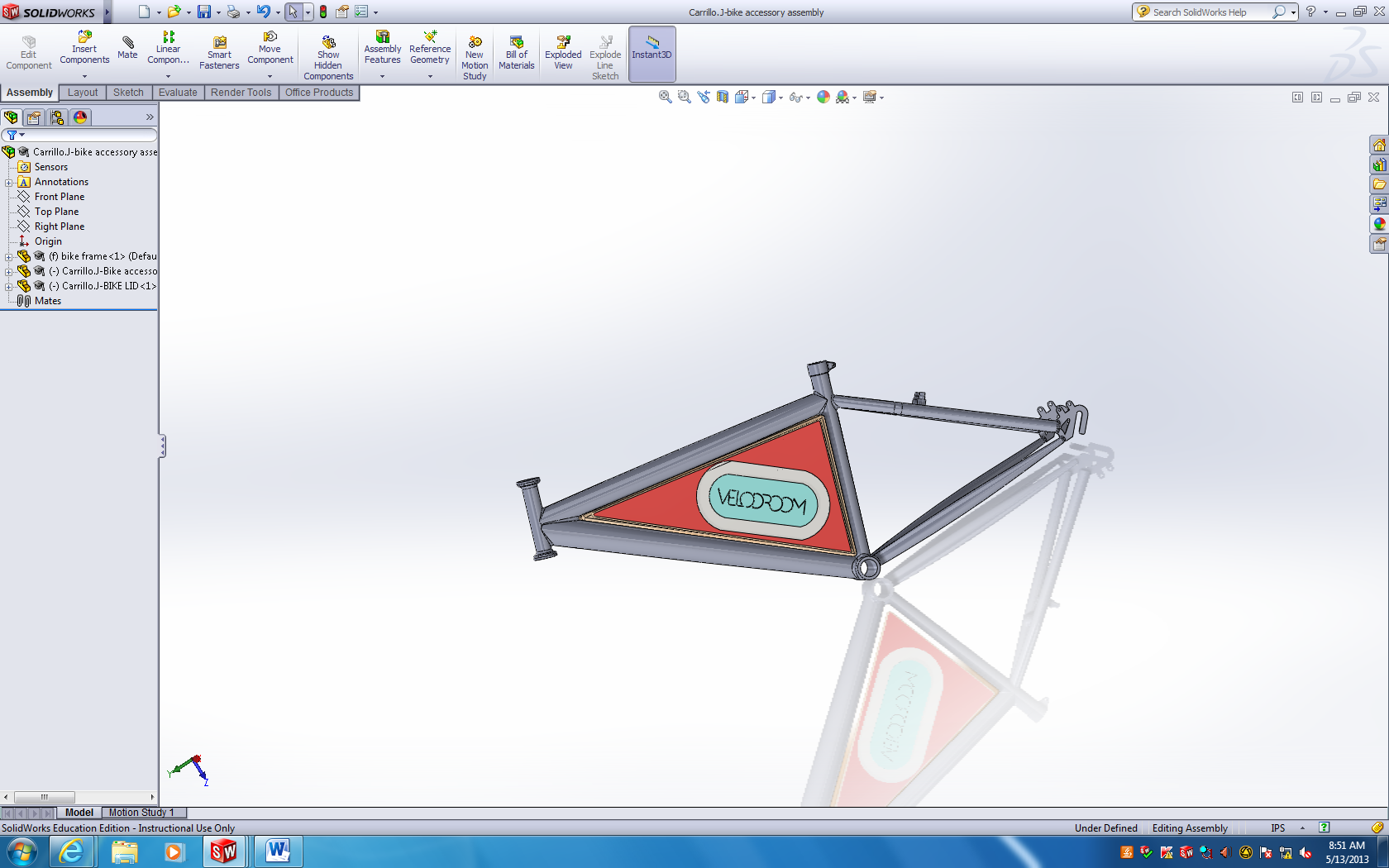Image resolution: width=1389 pixels, height=868 pixels.
Task: Expand the Carrillo.J-Bike accessory component node
Action: coord(8,271)
